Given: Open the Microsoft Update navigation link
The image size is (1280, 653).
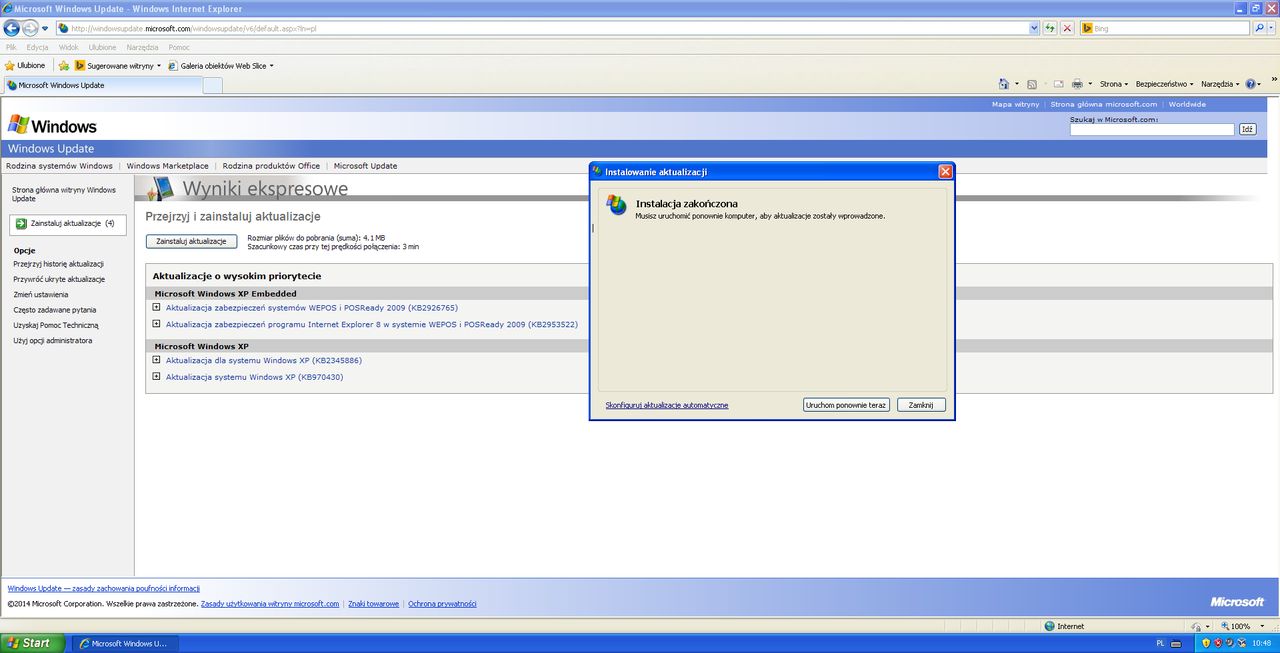Looking at the screenshot, I should coord(365,166).
